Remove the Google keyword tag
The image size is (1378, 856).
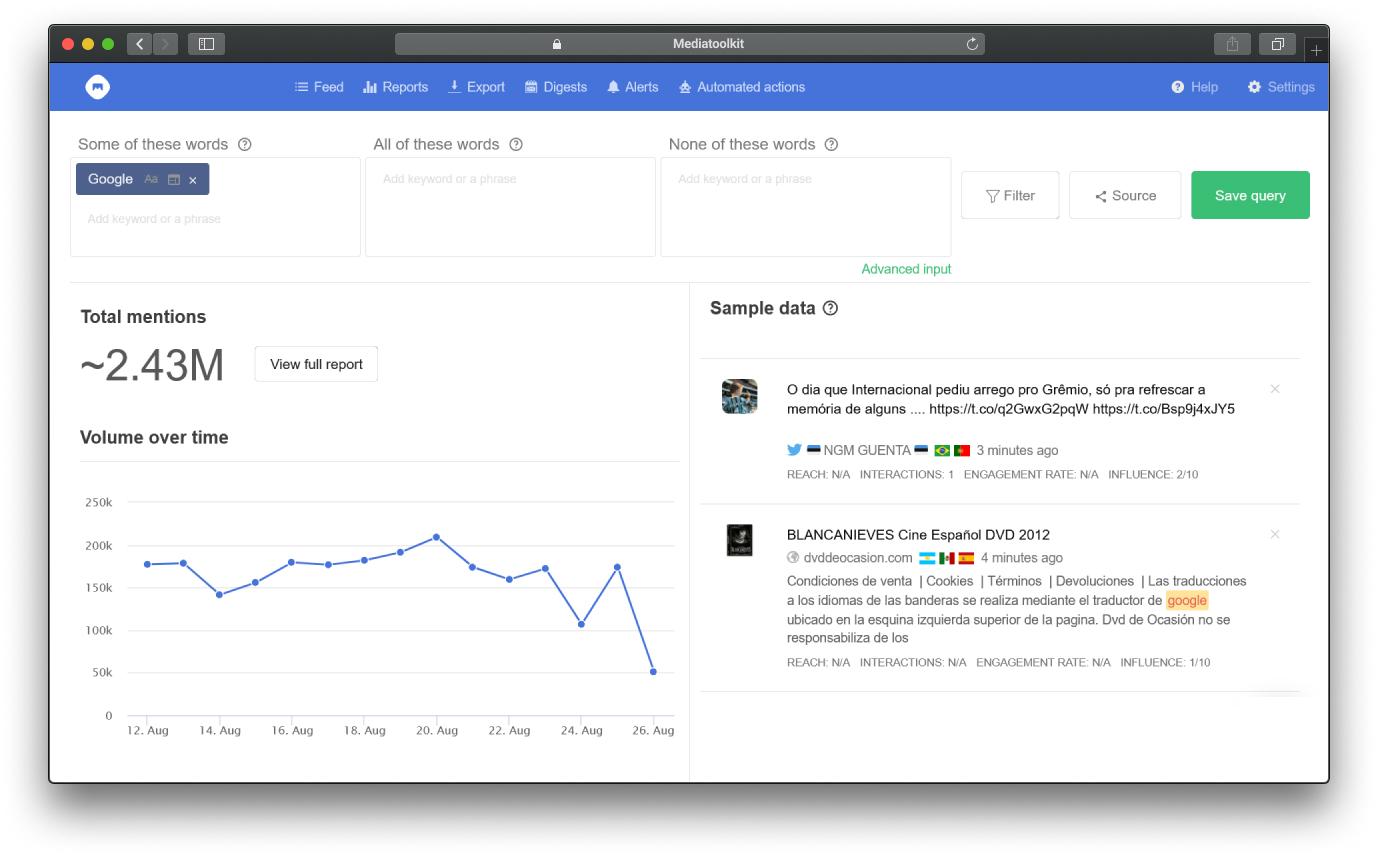pyautogui.click(x=193, y=180)
